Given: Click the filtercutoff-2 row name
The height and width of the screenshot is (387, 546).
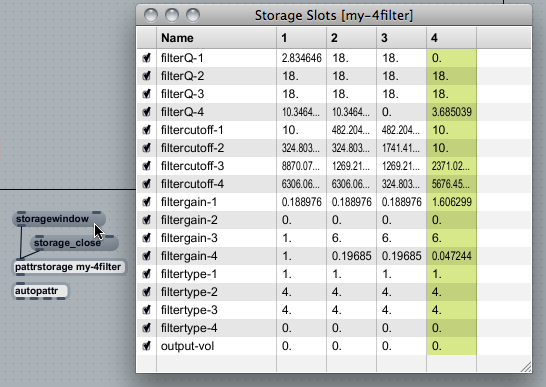Looking at the screenshot, I should click(x=192, y=148).
